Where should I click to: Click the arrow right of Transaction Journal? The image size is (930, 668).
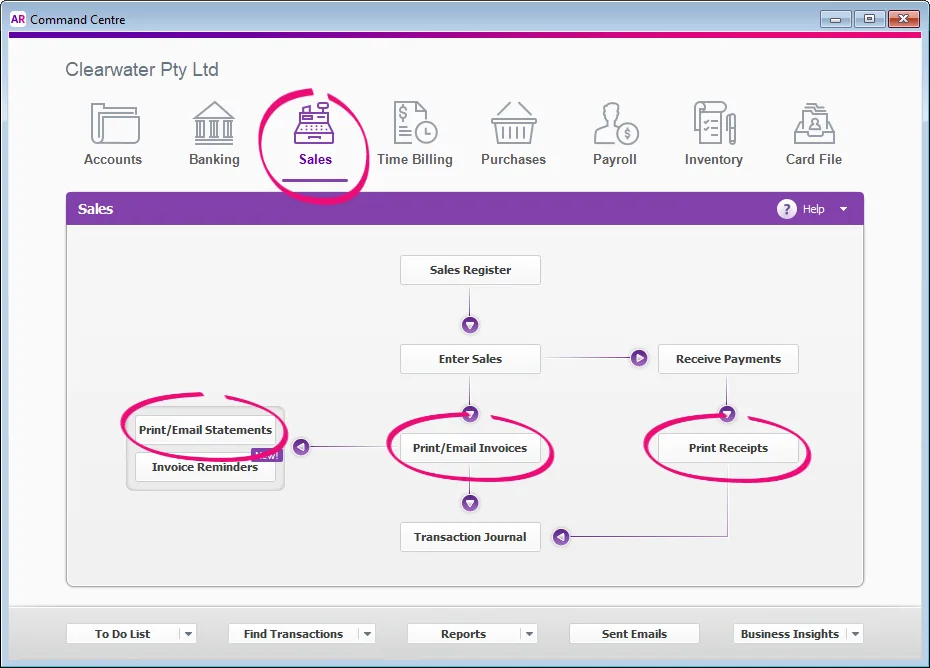click(561, 537)
